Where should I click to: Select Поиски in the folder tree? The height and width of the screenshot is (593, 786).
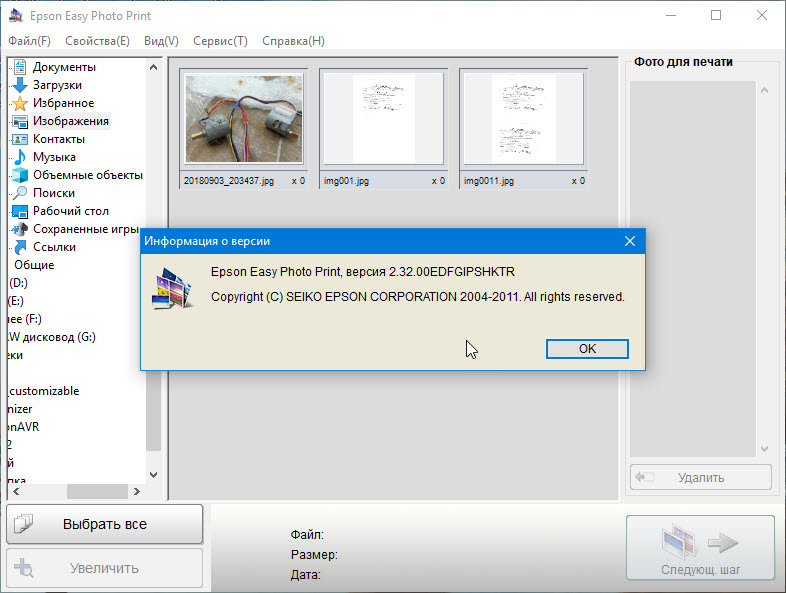[54, 193]
